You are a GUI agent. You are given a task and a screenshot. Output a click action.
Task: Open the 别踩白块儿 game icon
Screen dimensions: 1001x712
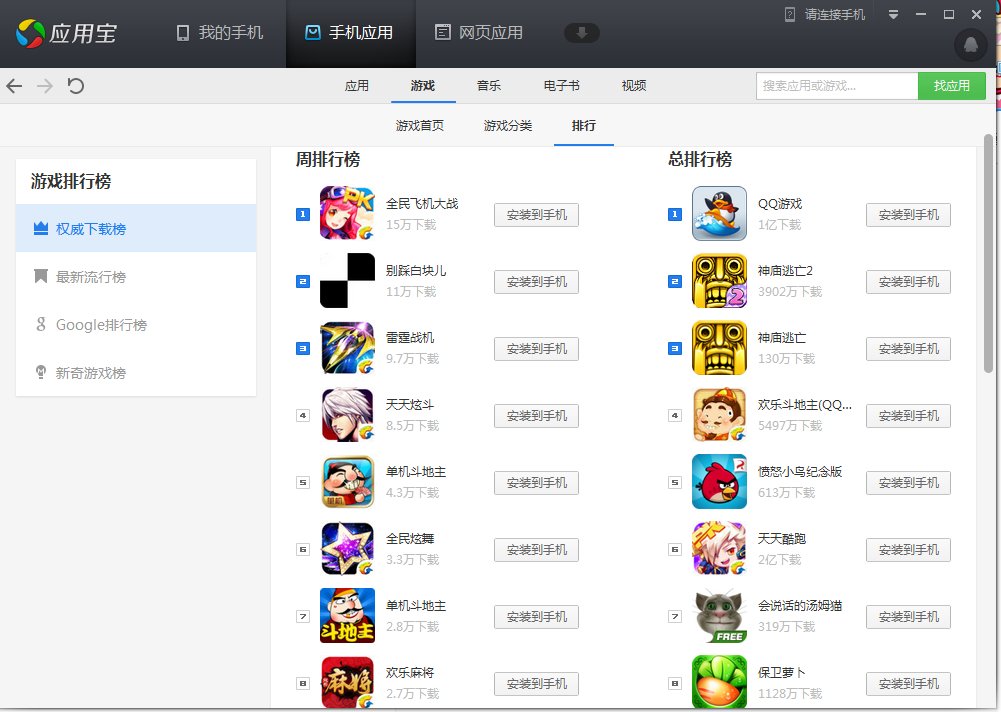click(347, 281)
